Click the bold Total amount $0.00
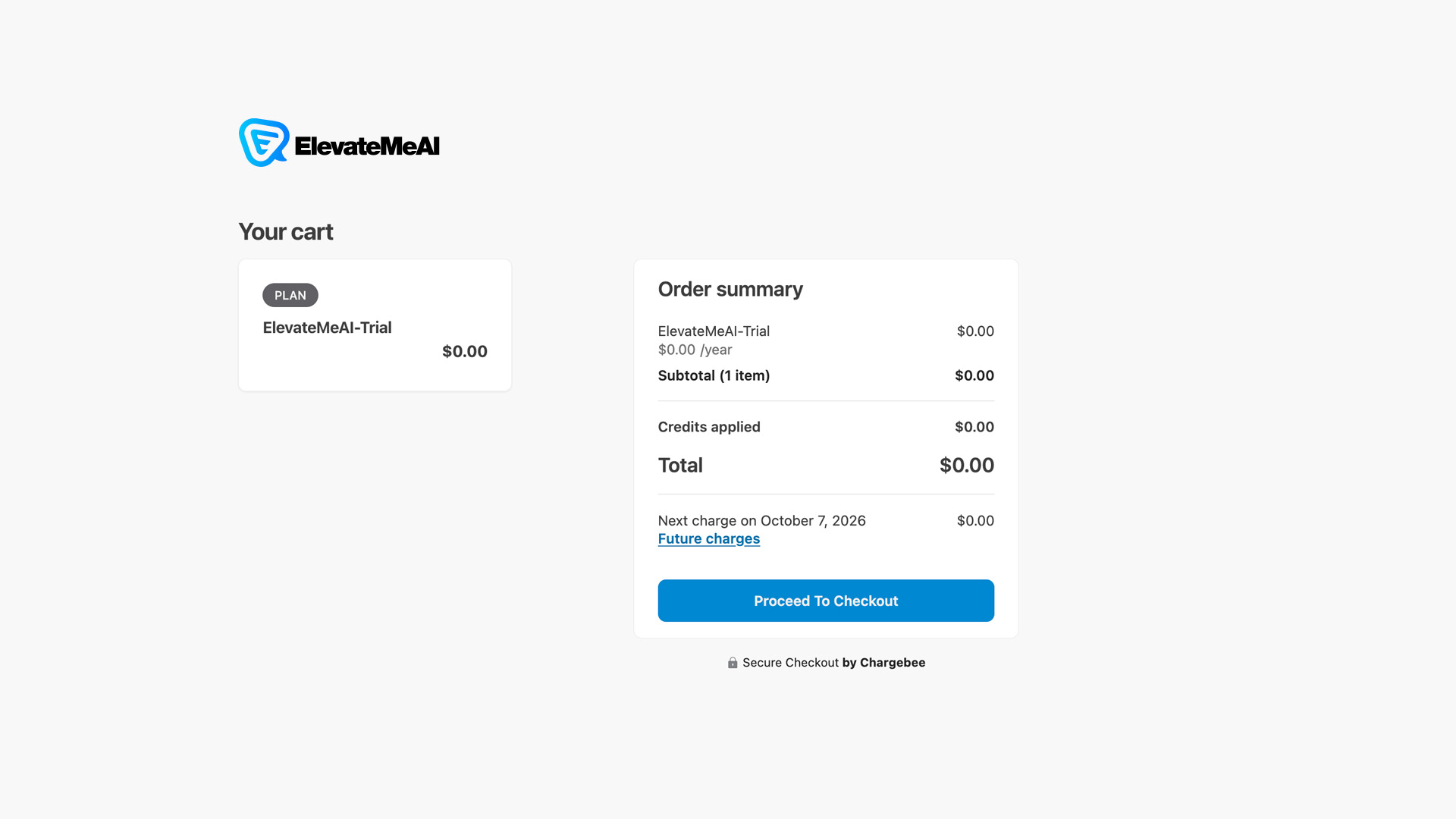Screen dimensions: 1456x819 pos(966,465)
